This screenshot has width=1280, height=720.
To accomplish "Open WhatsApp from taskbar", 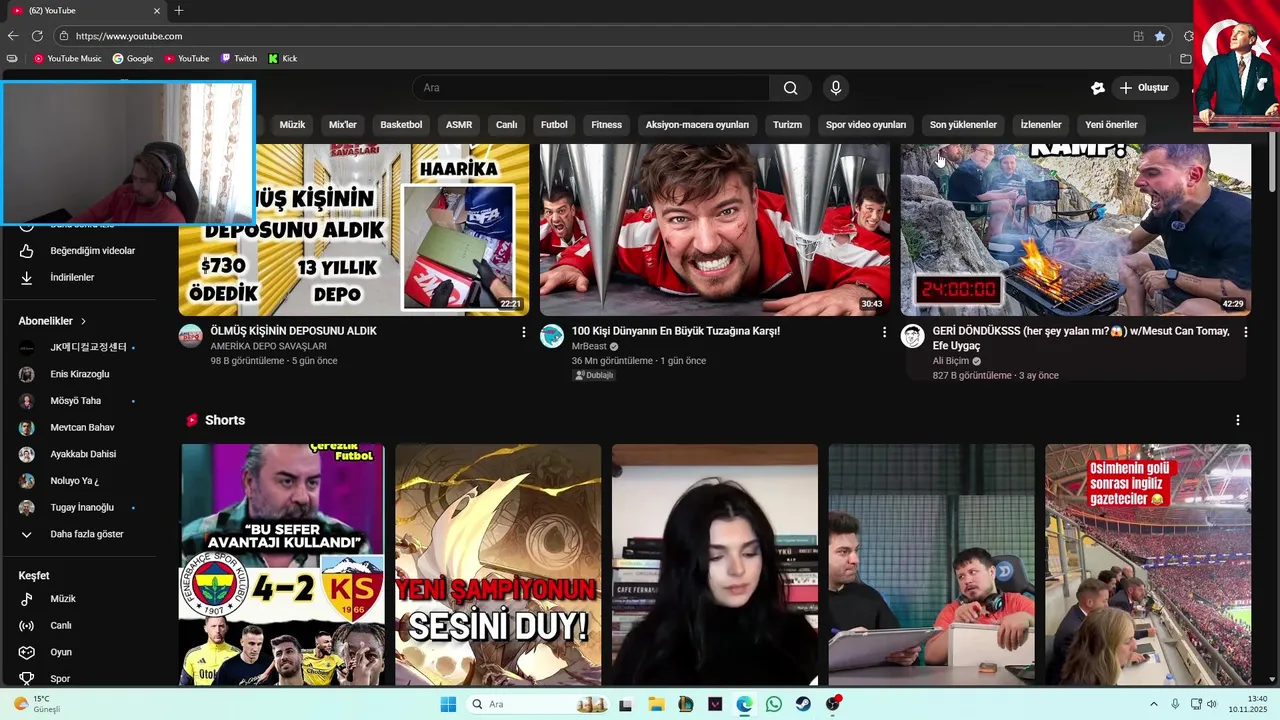I will coord(774,704).
